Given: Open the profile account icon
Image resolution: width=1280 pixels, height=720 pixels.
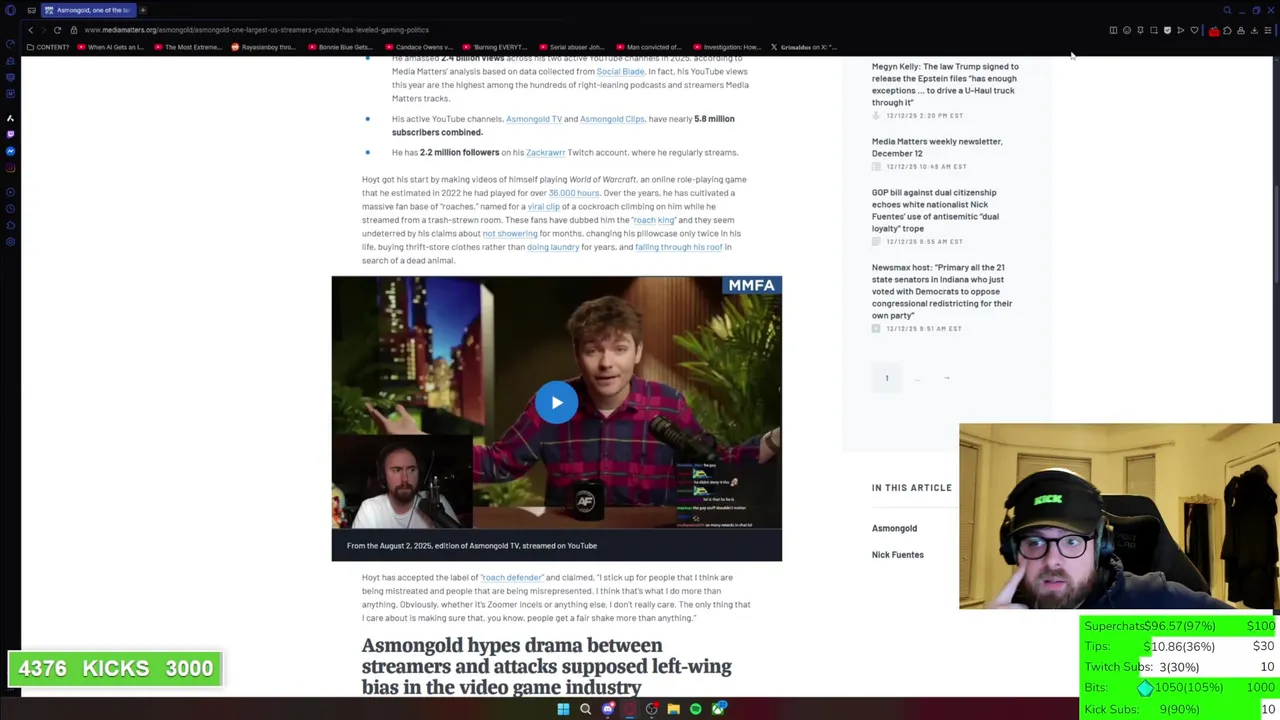Looking at the screenshot, I should (x=1241, y=31).
